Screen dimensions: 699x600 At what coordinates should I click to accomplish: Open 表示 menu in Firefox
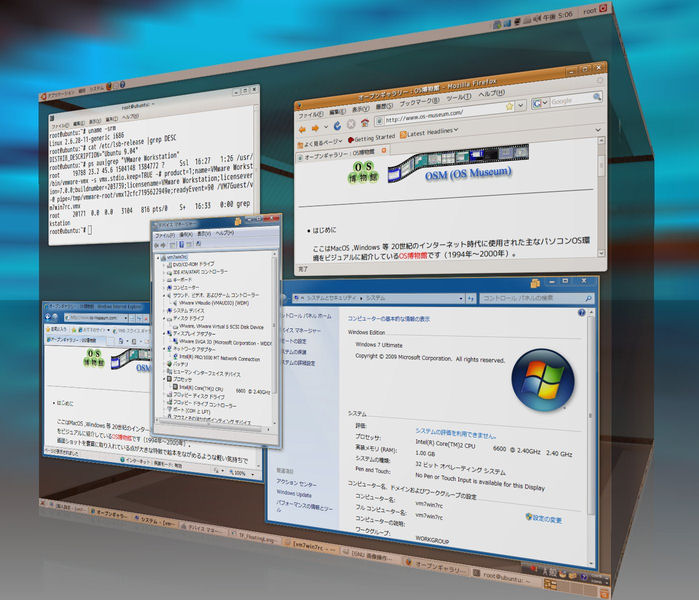coord(360,109)
